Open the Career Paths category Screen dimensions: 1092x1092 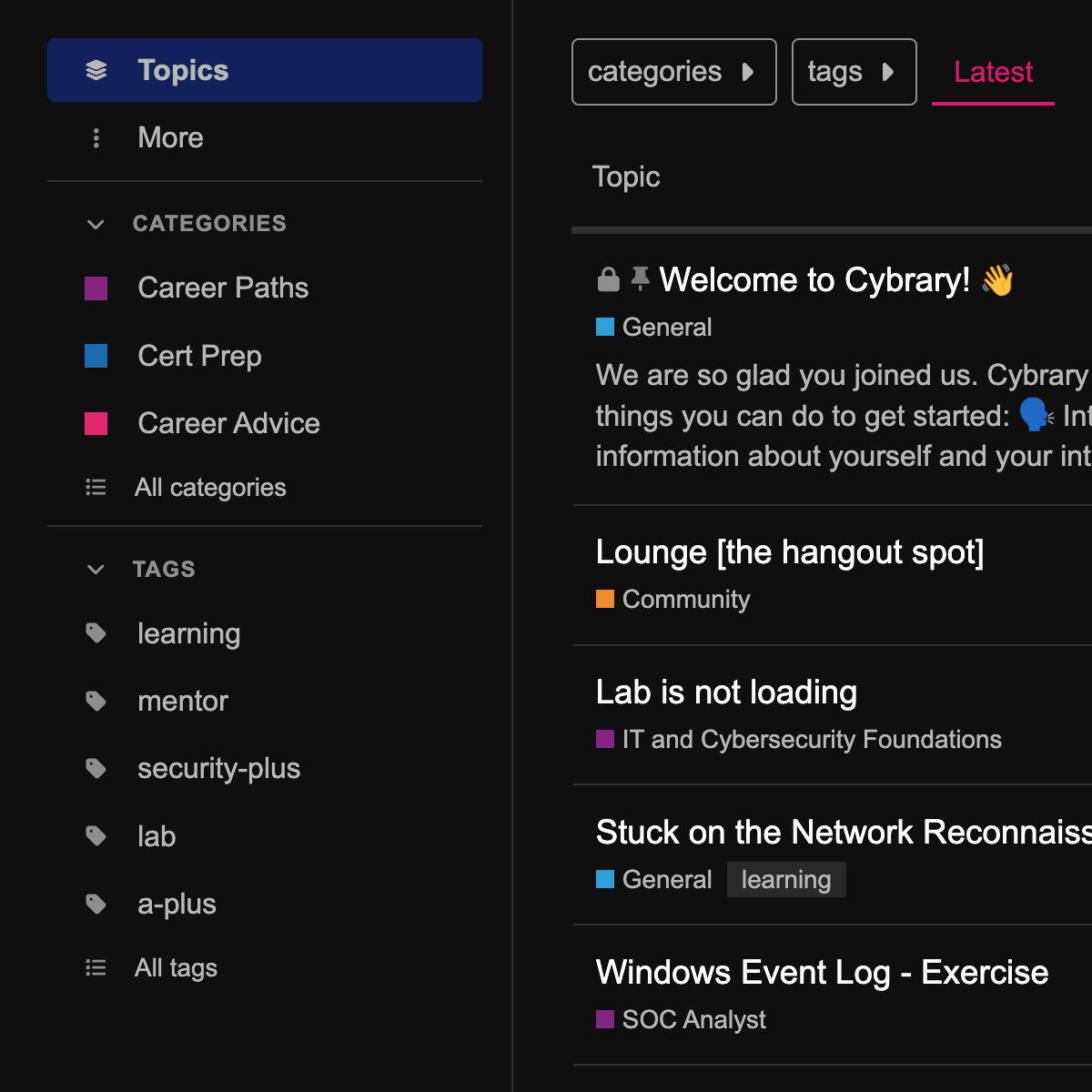pos(265,288)
